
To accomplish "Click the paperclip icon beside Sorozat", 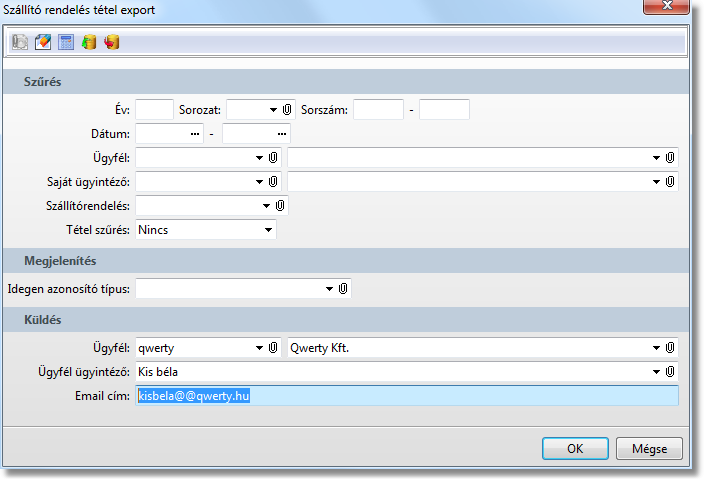I will pos(287,110).
